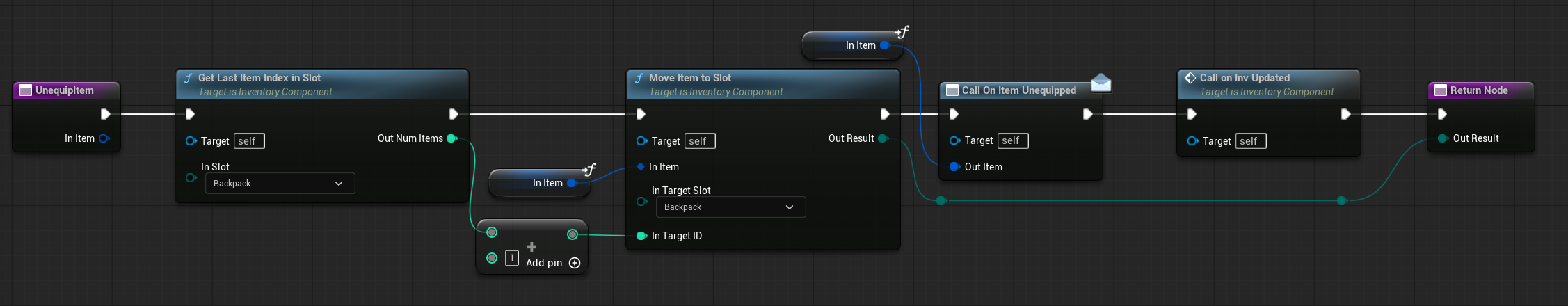Viewport: 1568px width, 306px height.
Task: Open In Slot Backpack dropdown
Action: 280,184
